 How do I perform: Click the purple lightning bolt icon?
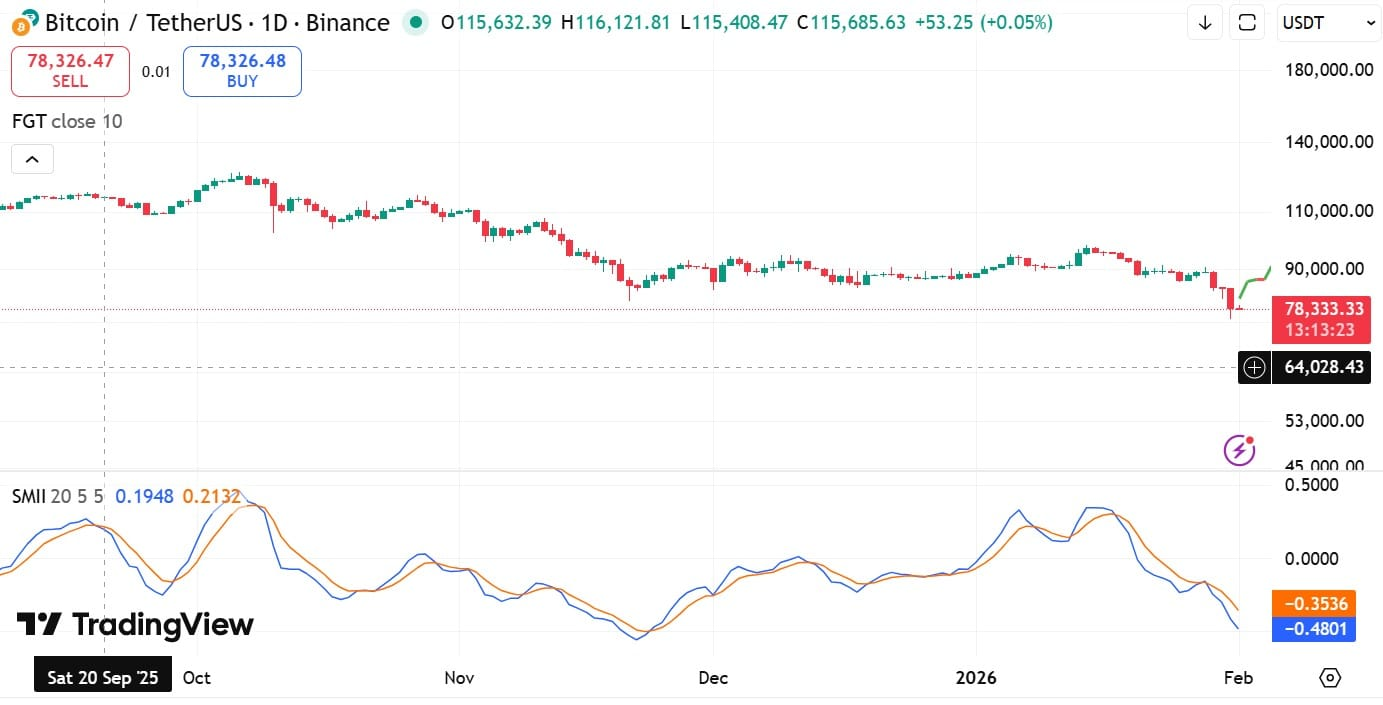tap(1239, 450)
